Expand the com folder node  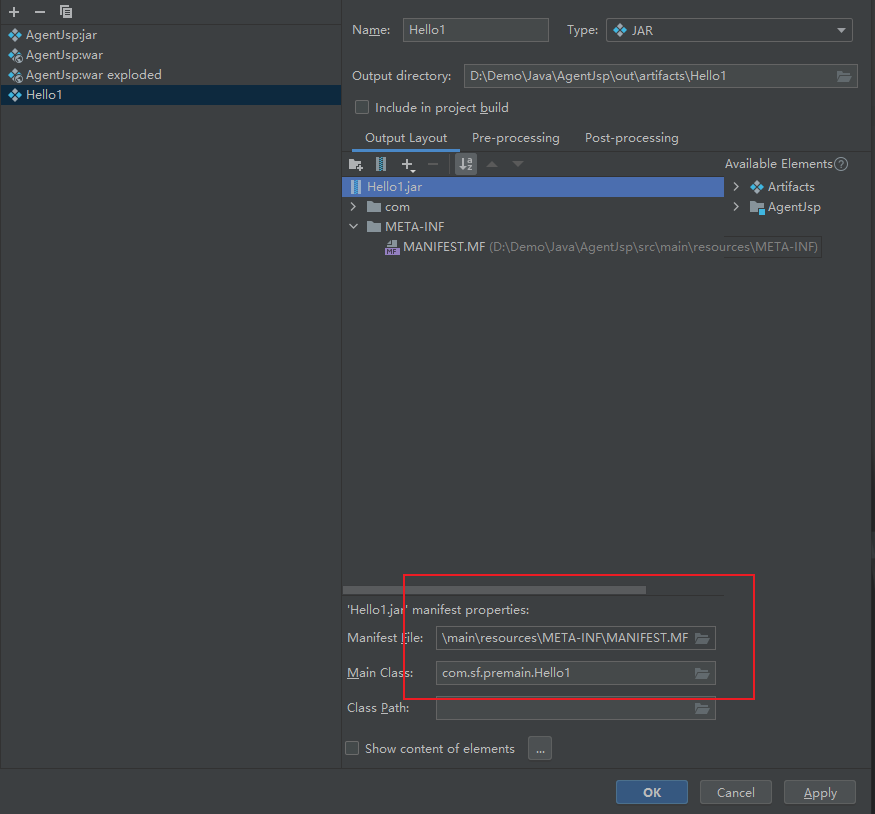click(x=353, y=206)
